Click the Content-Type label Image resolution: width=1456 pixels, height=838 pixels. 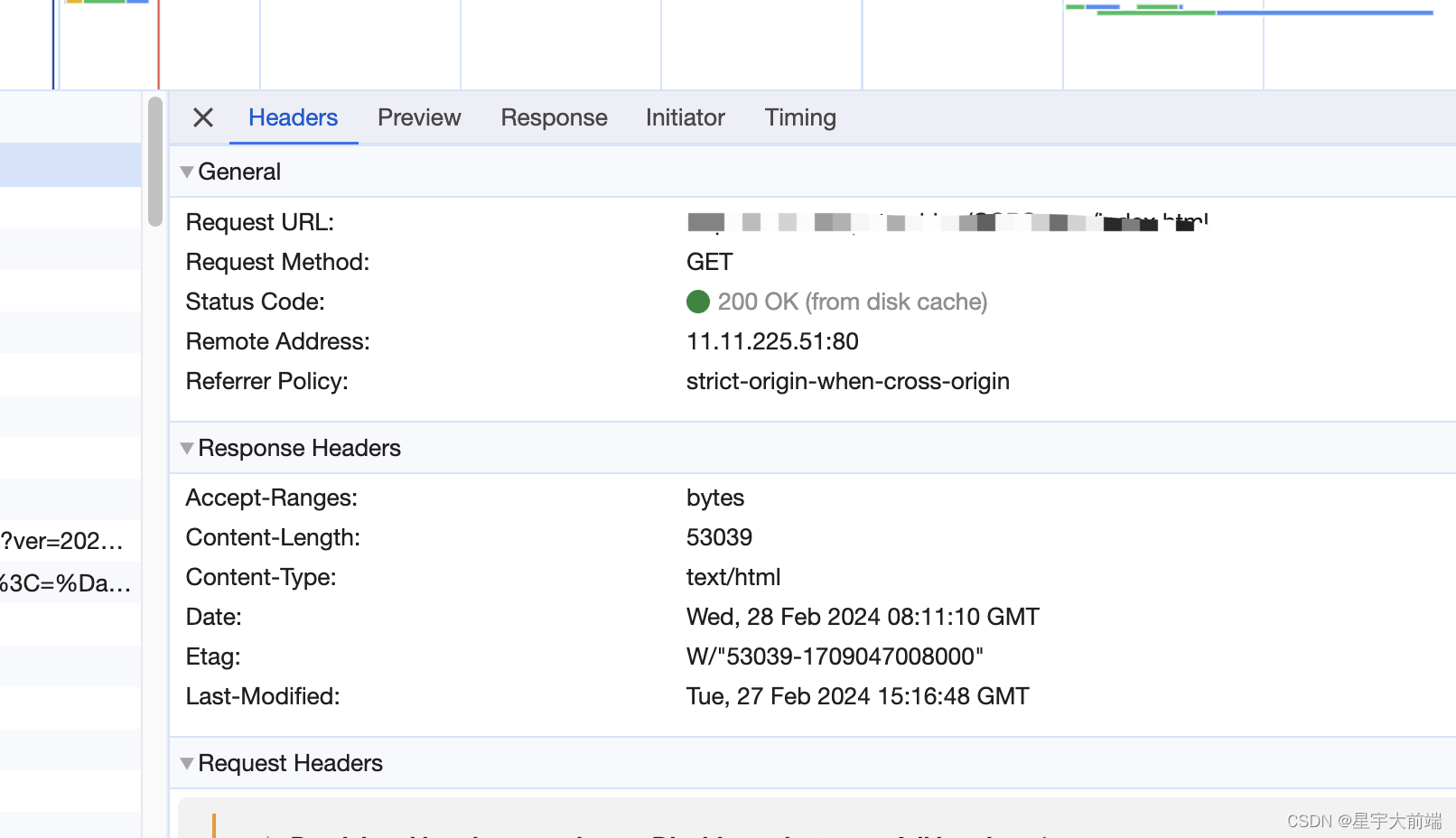click(261, 577)
